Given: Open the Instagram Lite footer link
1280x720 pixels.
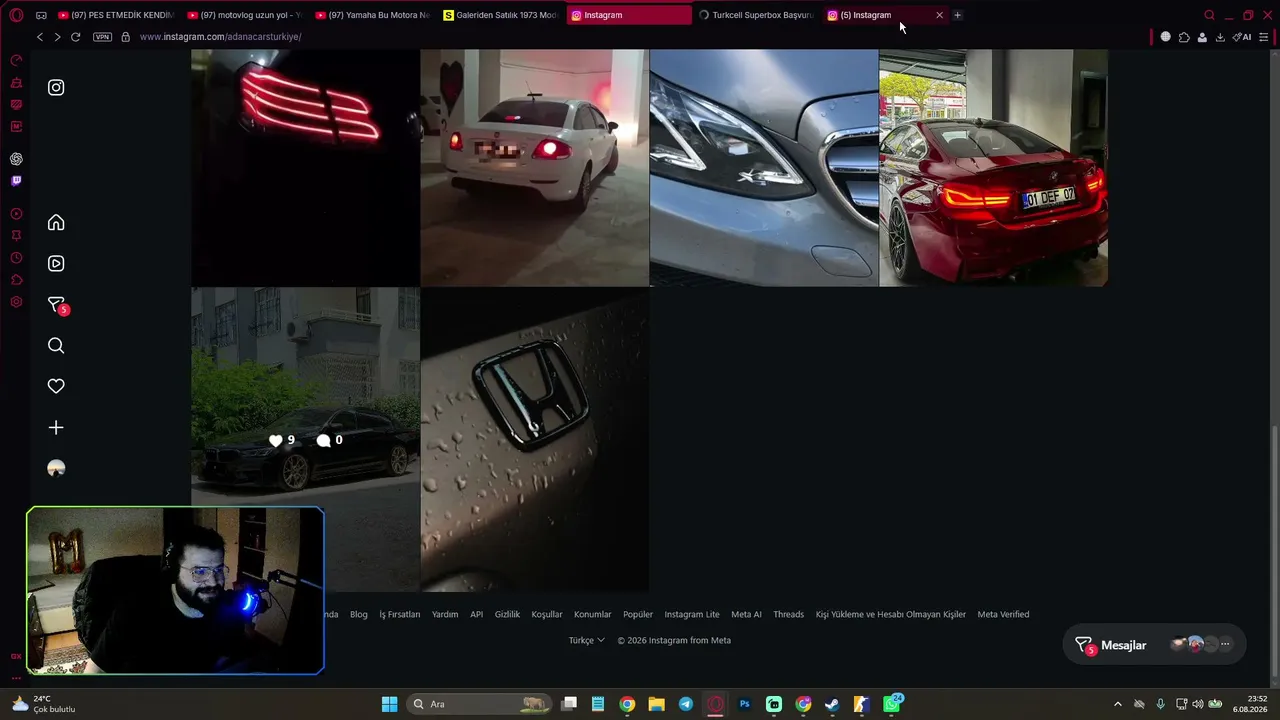Looking at the screenshot, I should pyautogui.click(x=692, y=614).
